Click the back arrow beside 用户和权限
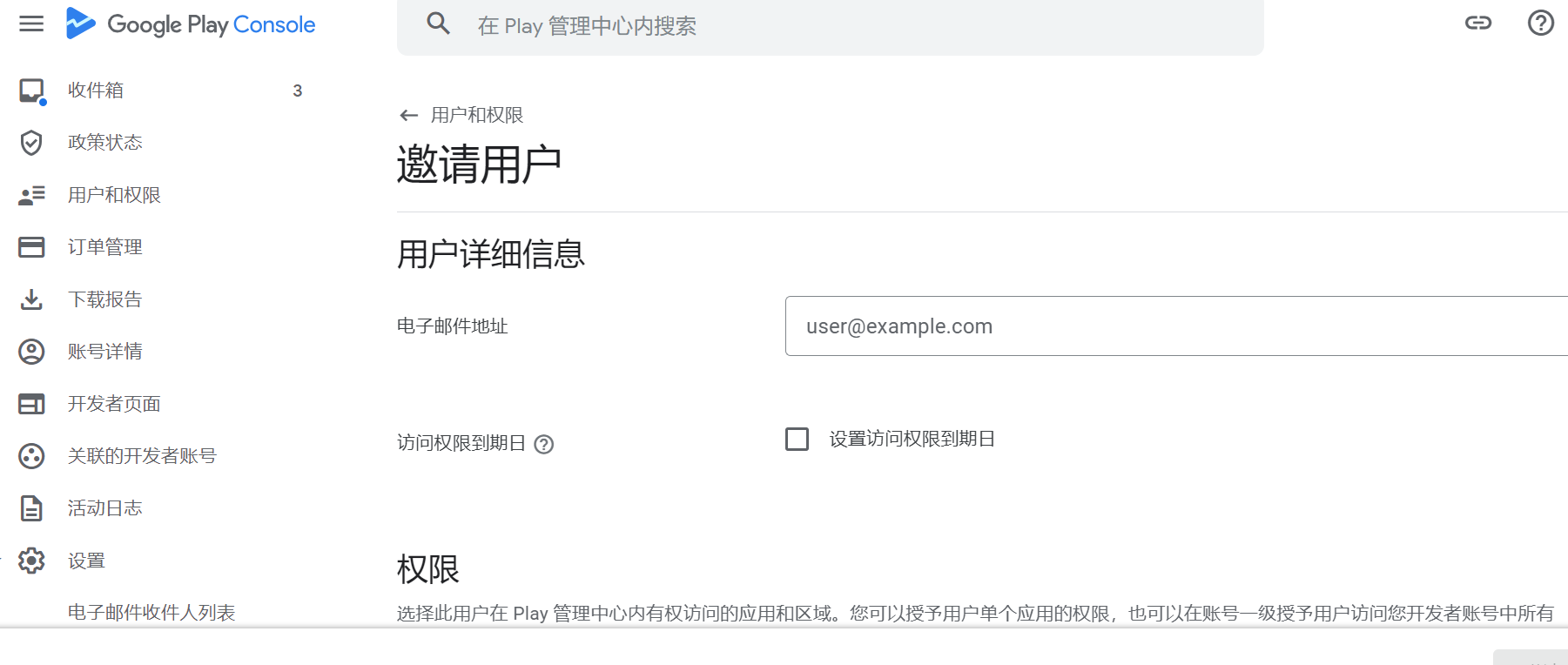The image size is (1568, 665). point(409,115)
